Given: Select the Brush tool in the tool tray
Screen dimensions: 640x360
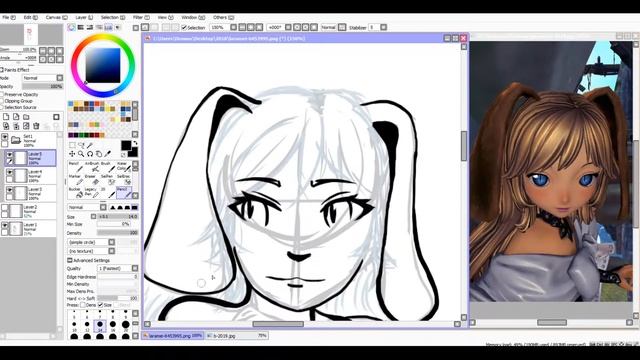Looking at the screenshot, I should tap(107, 167).
